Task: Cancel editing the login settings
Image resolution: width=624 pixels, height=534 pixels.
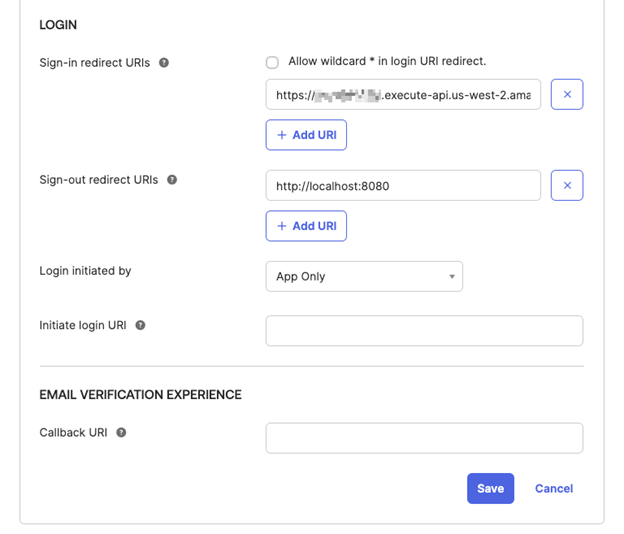Action: tap(553, 488)
